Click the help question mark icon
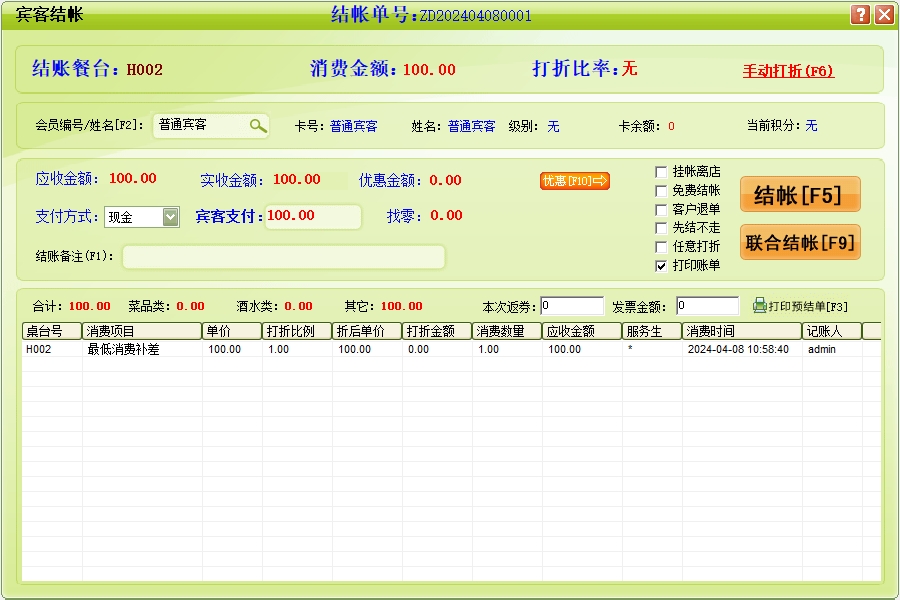The width and height of the screenshot is (900, 600). tap(860, 15)
